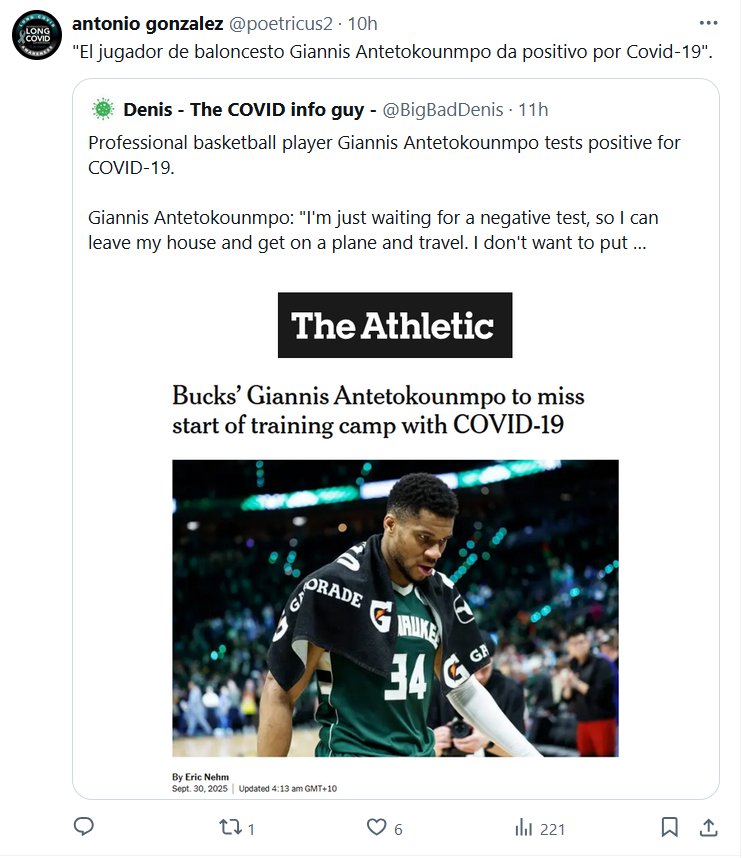The width and height of the screenshot is (742, 858).
Task: Click the quoted tweet's 11h timestamp
Action: pos(533,109)
